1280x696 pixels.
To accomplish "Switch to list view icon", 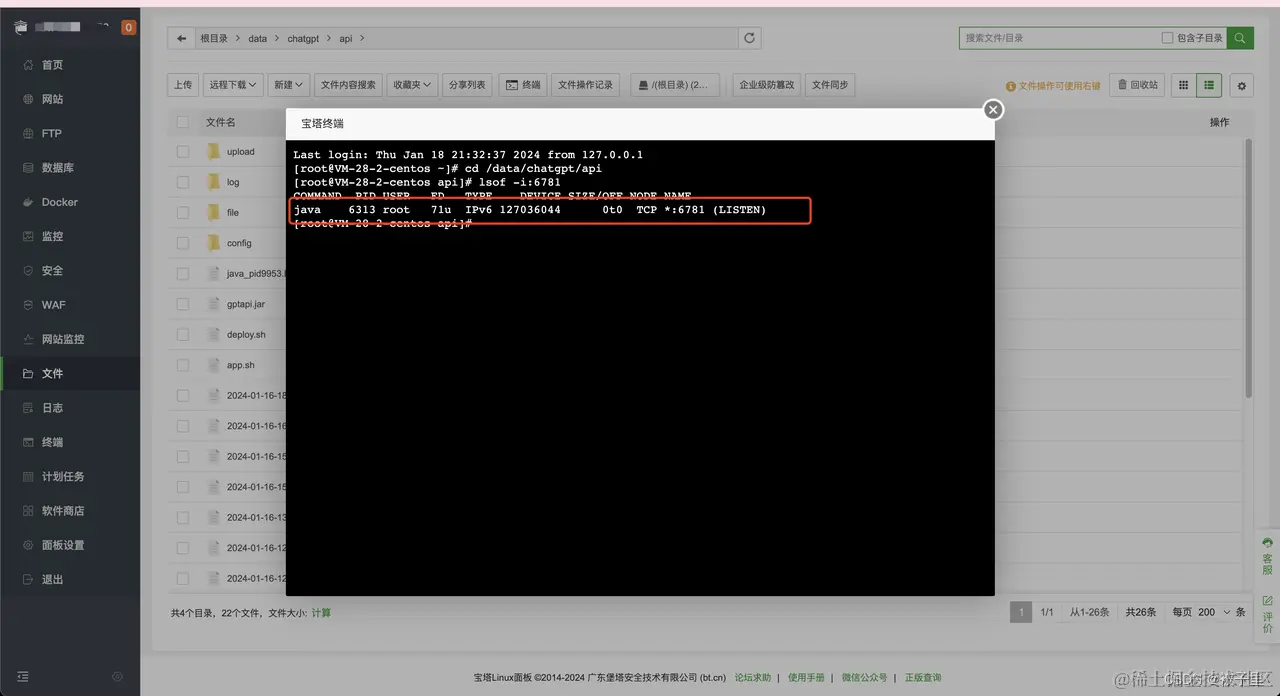I will [x=1209, y=85].
